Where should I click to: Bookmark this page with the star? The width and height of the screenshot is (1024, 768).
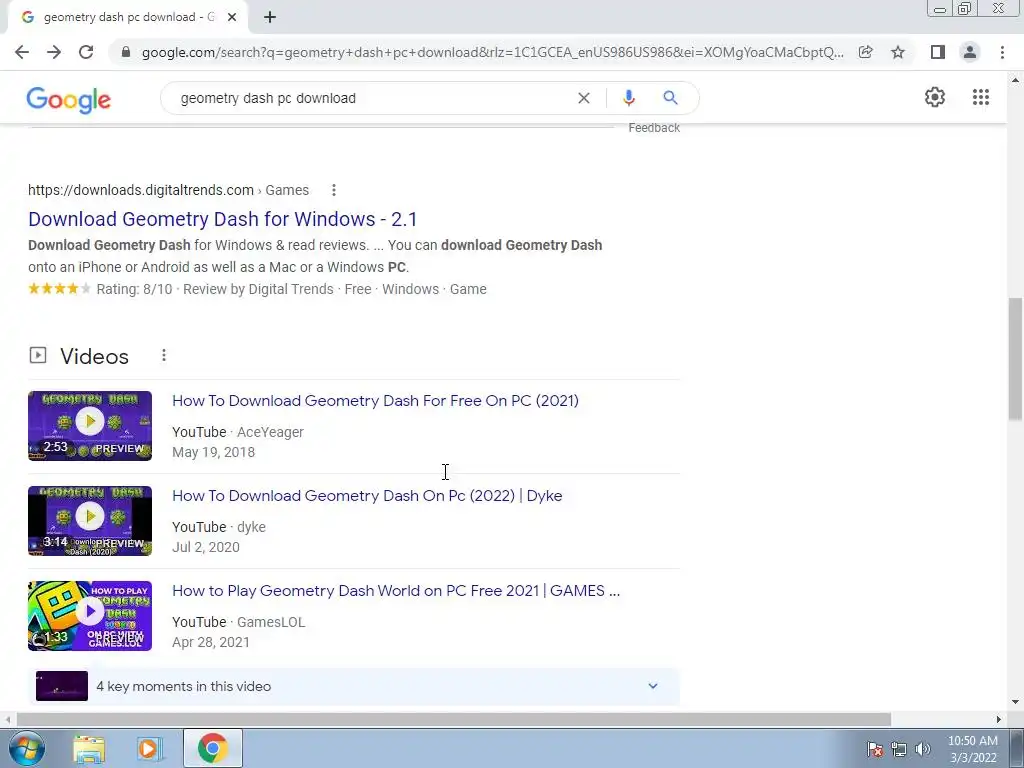click(898, 52)
